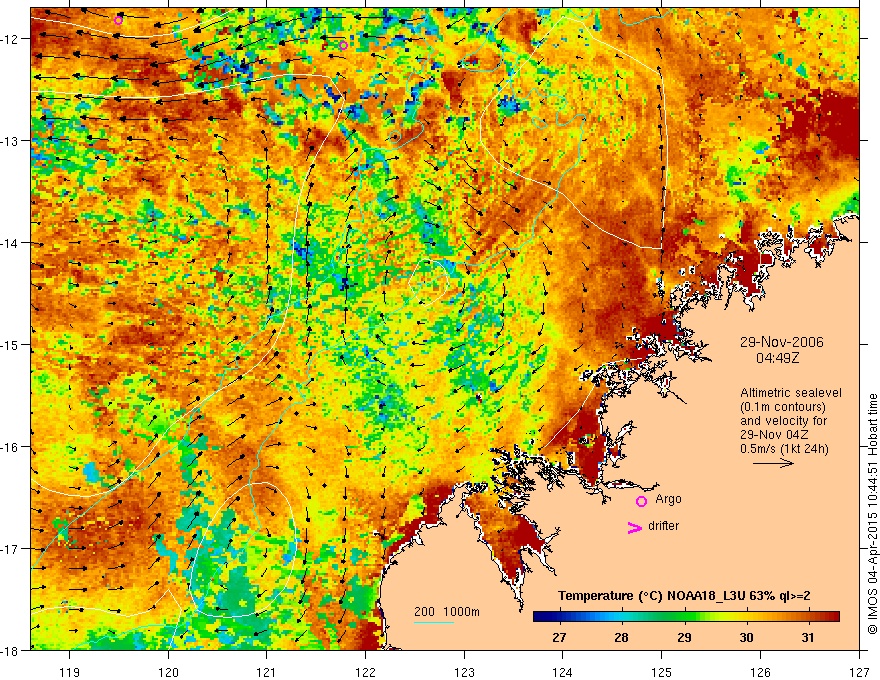Click the magenta drifter legend symbol
This screenshot has height=680, width=880.
[635, 527]
